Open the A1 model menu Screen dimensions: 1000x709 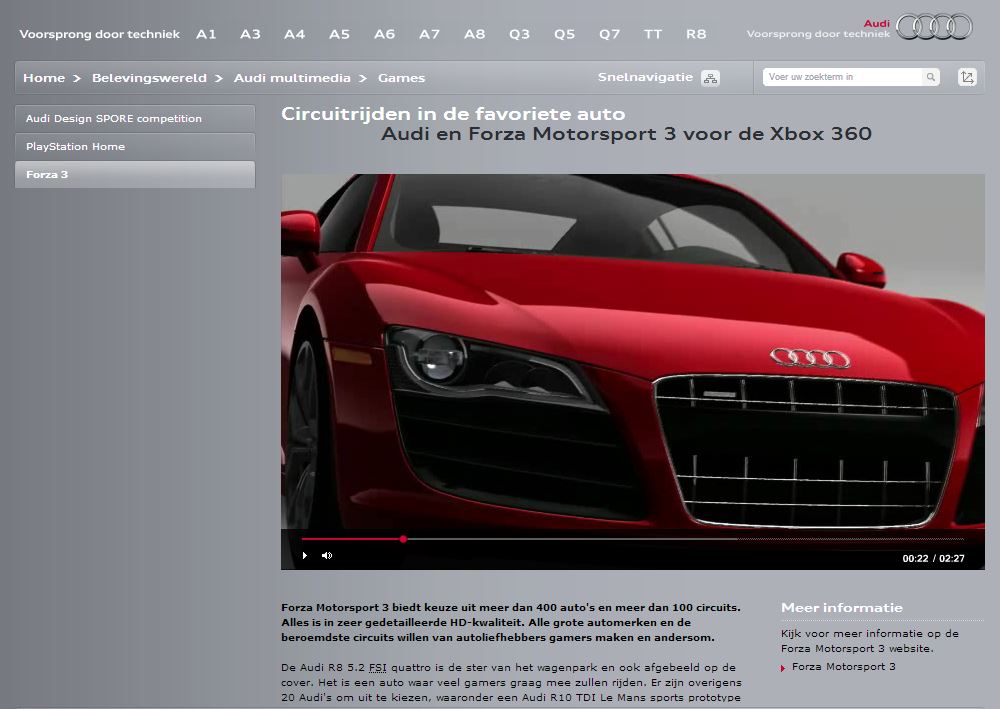[206, 34]
